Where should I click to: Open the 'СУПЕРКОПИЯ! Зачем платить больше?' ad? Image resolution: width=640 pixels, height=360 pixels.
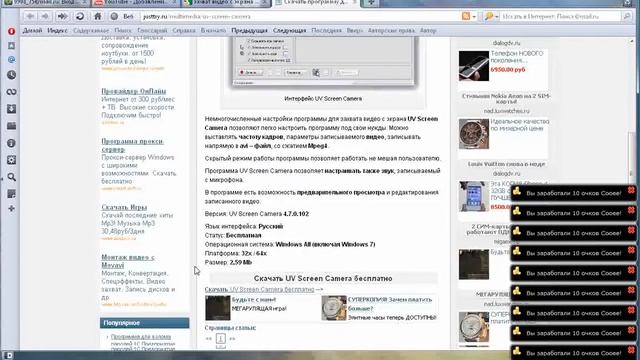click(x=389, y=304)
